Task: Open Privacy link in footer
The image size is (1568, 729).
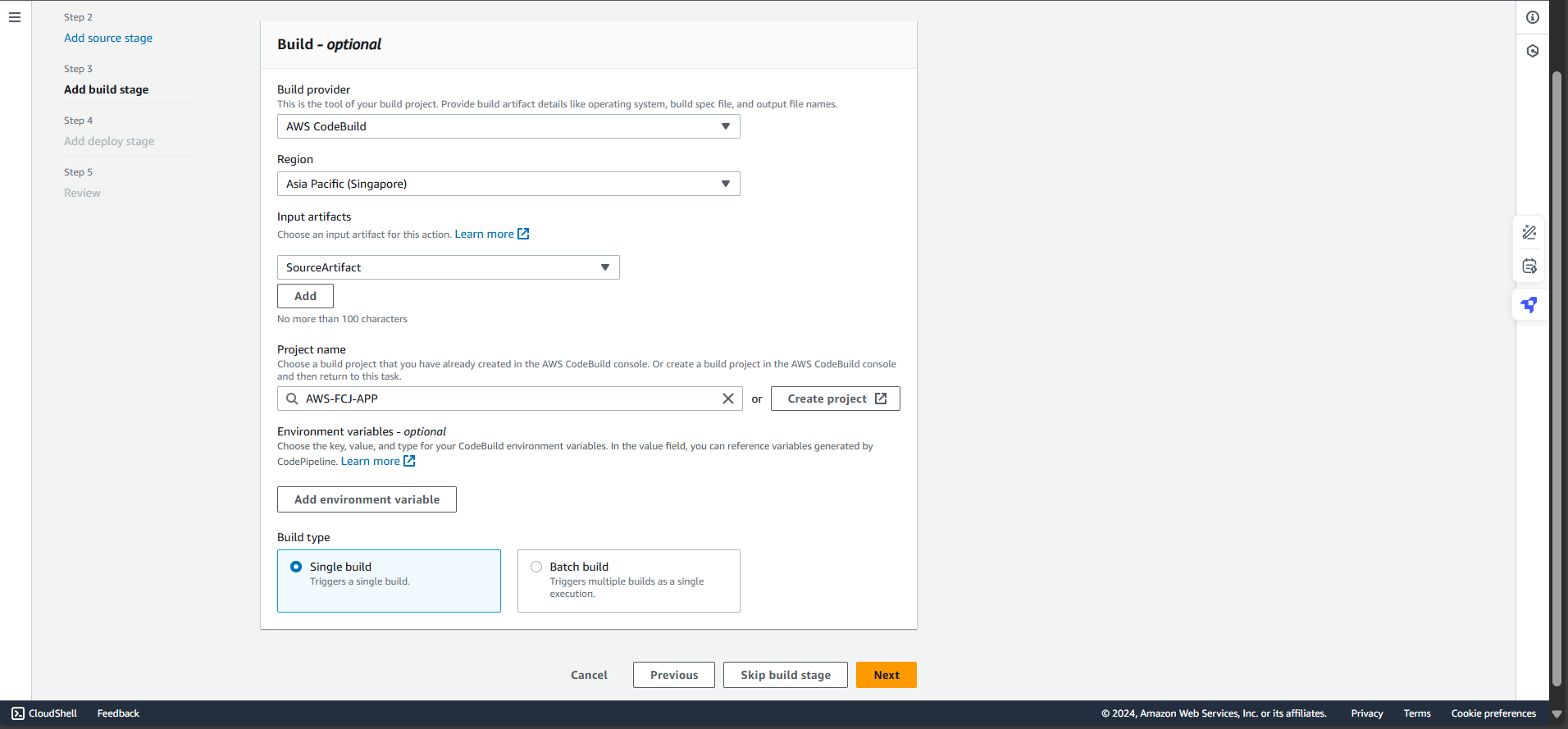Action: tap(1367, 713)
